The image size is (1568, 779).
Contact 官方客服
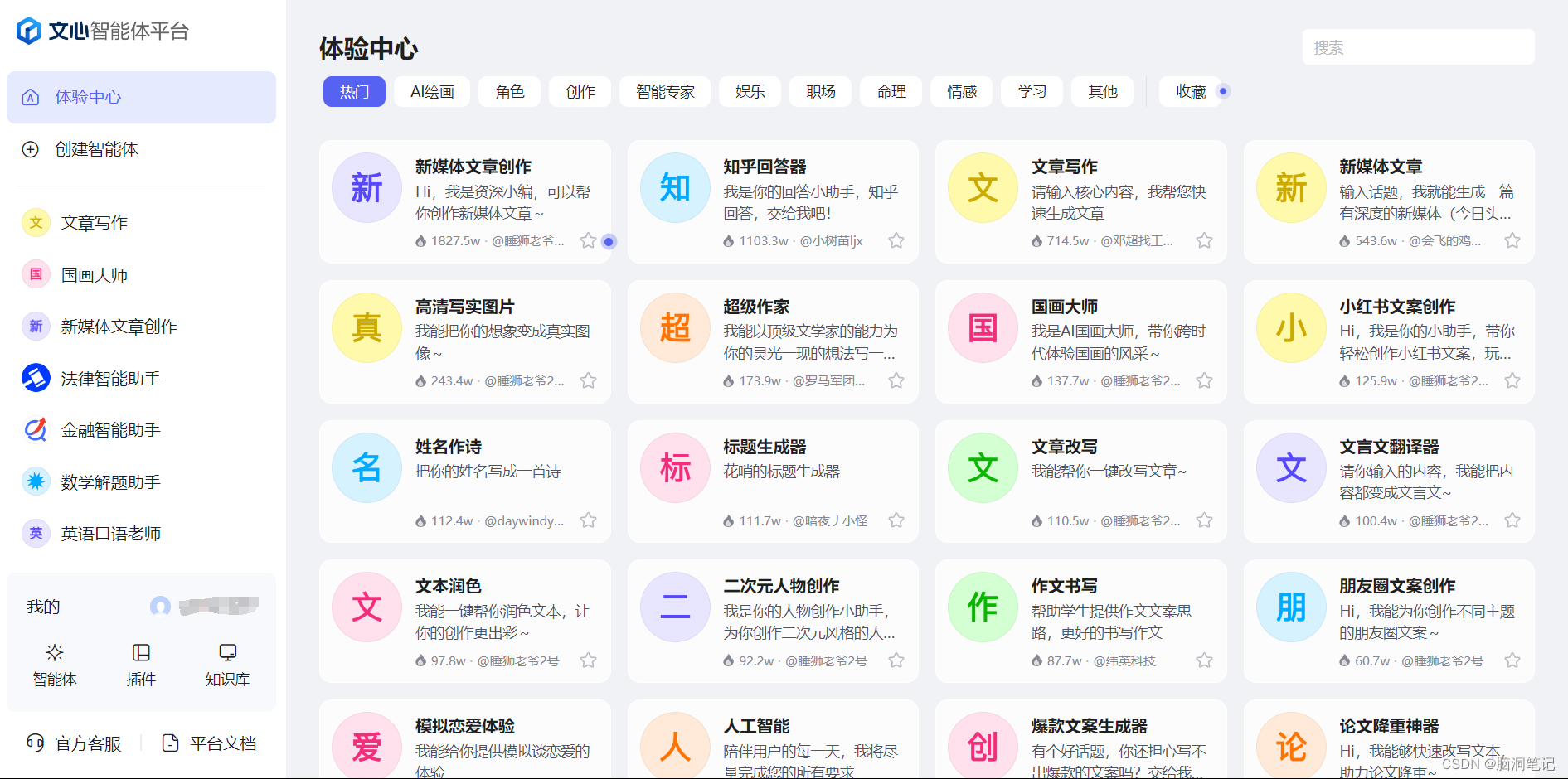point(74,743)
